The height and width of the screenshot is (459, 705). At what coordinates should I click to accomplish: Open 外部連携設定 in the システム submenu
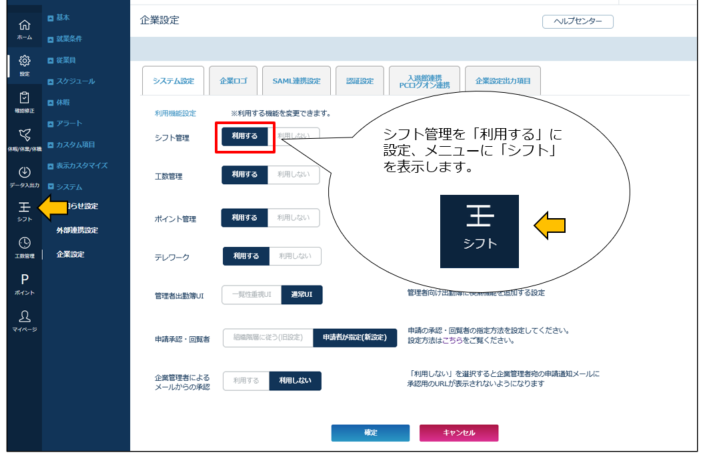tap(77, 230)
